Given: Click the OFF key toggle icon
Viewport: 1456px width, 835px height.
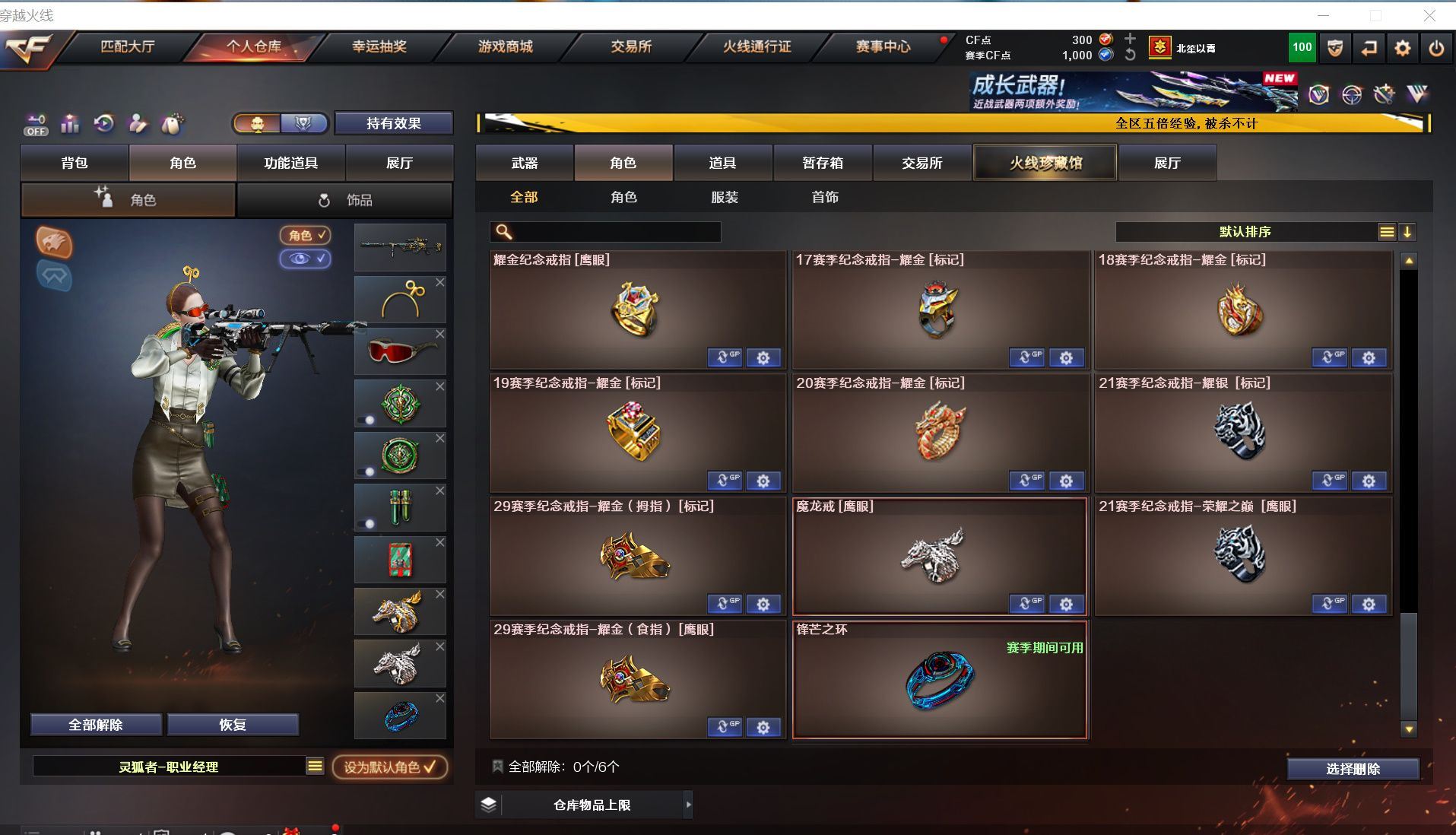Looking at the screenshot, I should pyautogui.click(x=36, y=125).
